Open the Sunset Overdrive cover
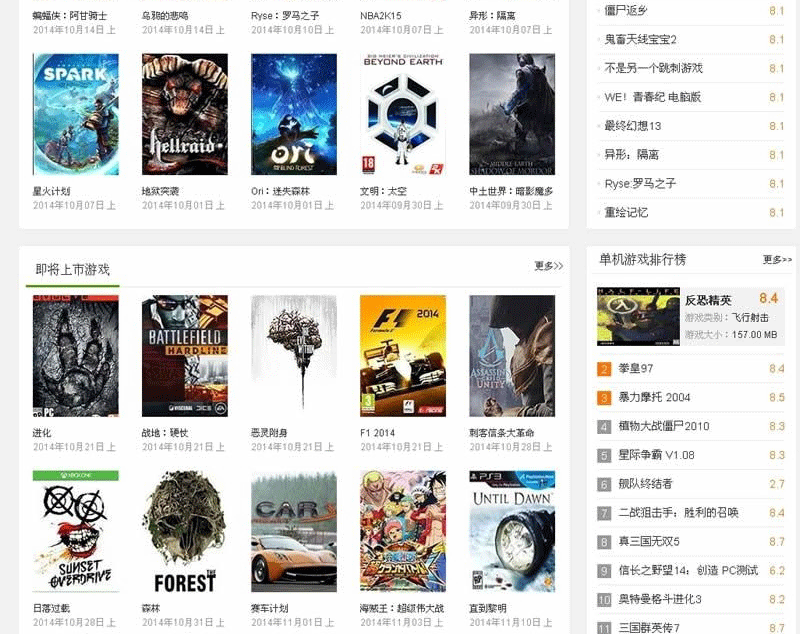This screenshot has height=634, width=800. 76,531
